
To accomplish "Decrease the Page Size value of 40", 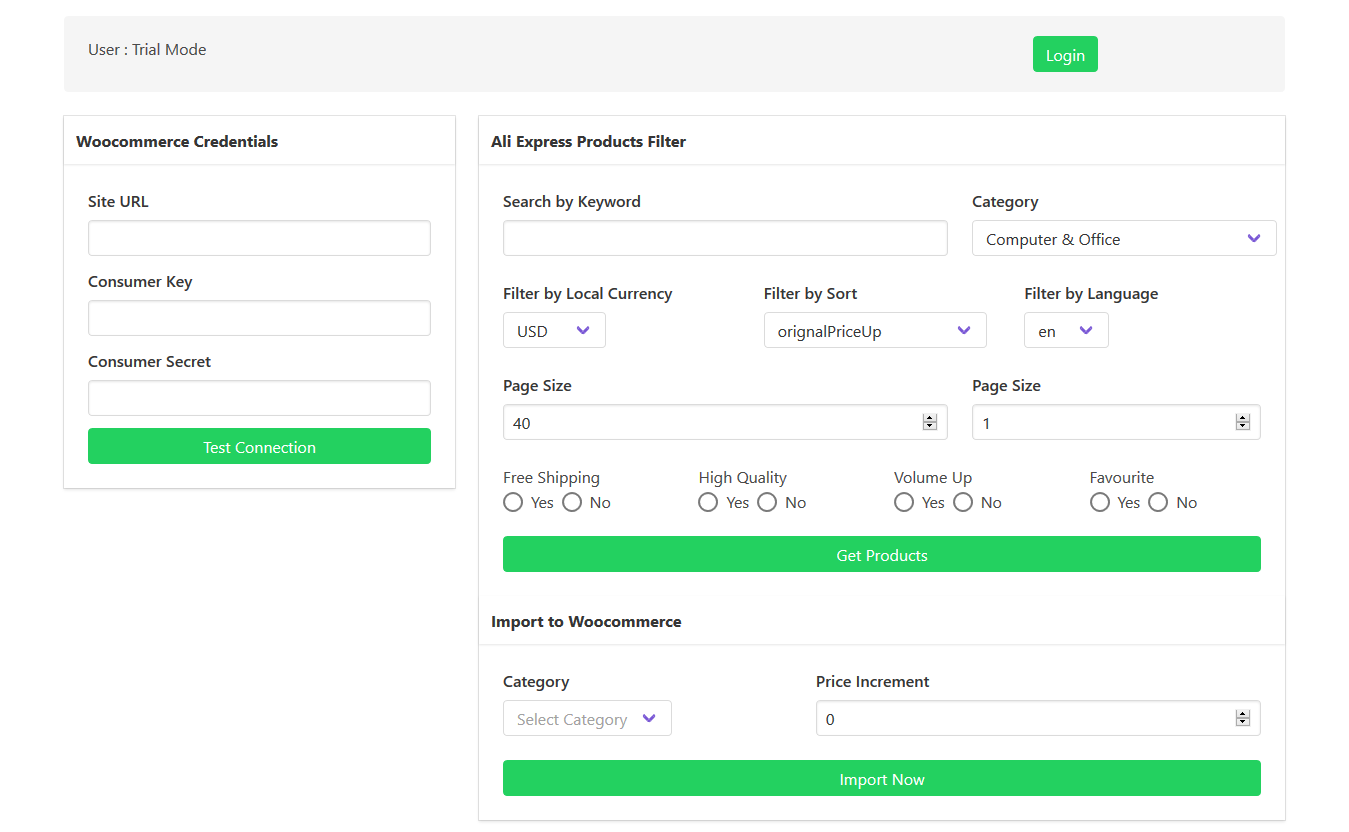I will [x=930, y=427].
